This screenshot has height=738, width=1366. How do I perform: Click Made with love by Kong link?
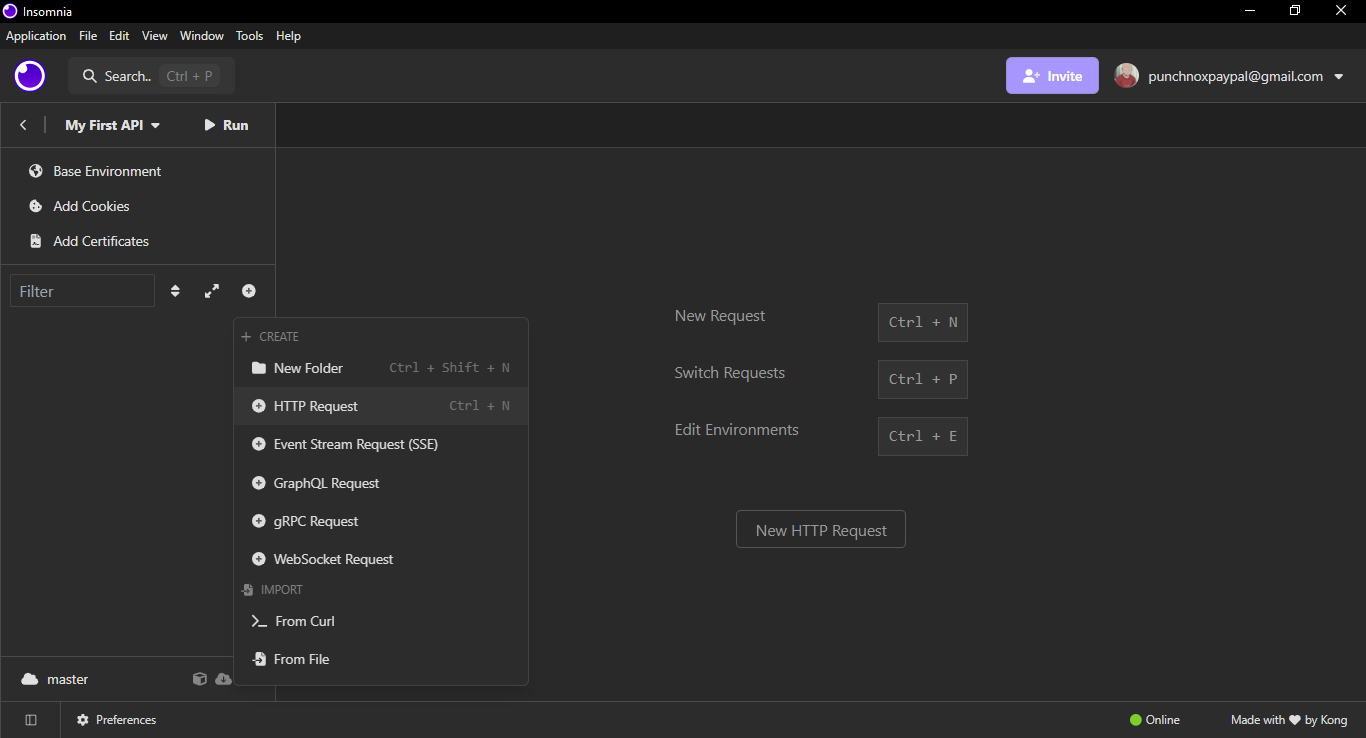1289,720
